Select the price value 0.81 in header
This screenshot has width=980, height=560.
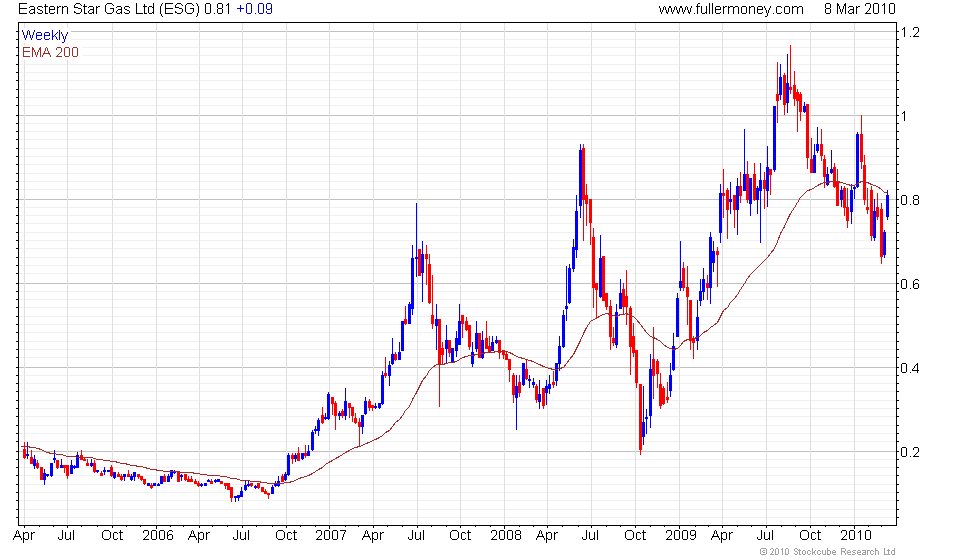pos(218,9)
